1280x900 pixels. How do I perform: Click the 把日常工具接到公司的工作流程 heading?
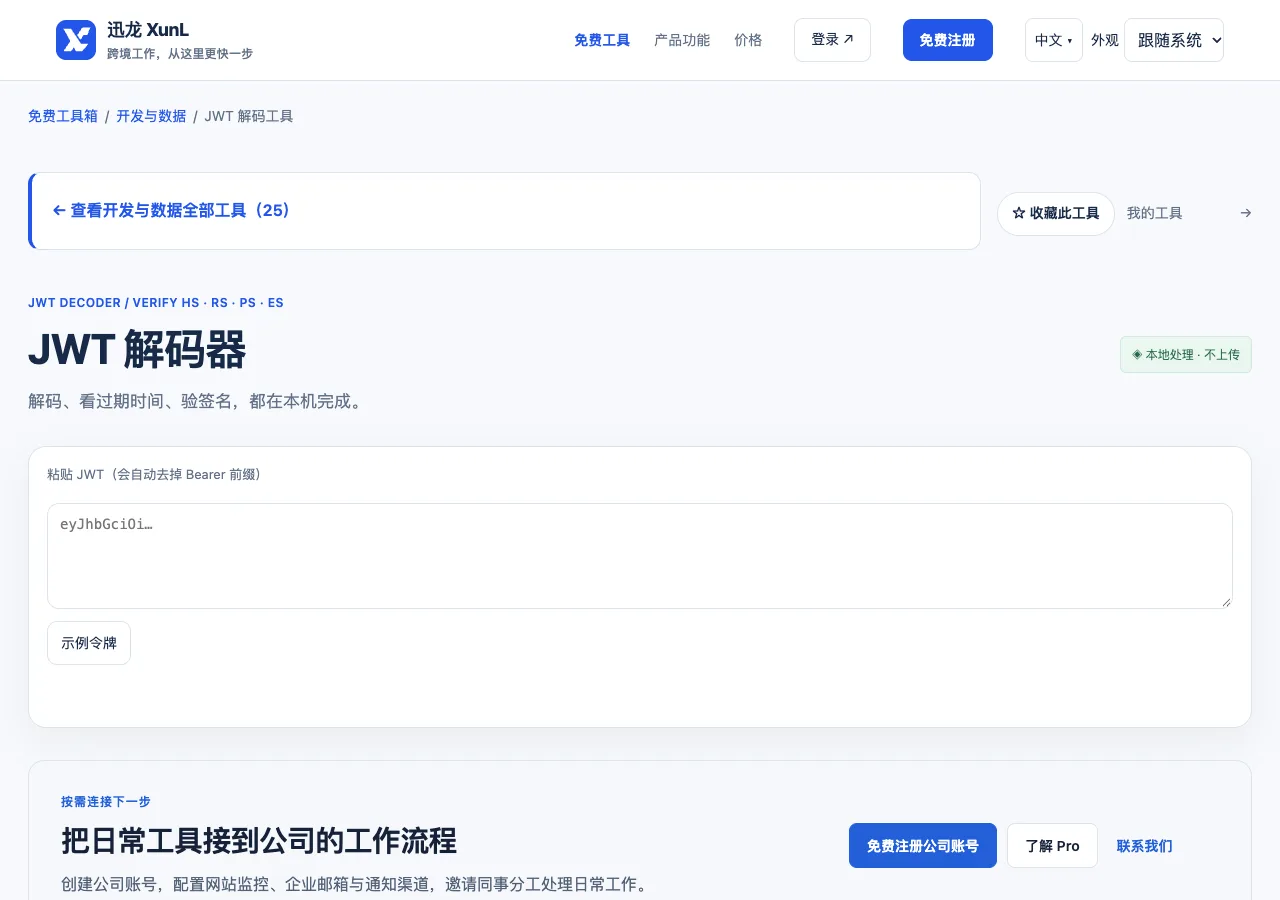click(x=259, y=841)
